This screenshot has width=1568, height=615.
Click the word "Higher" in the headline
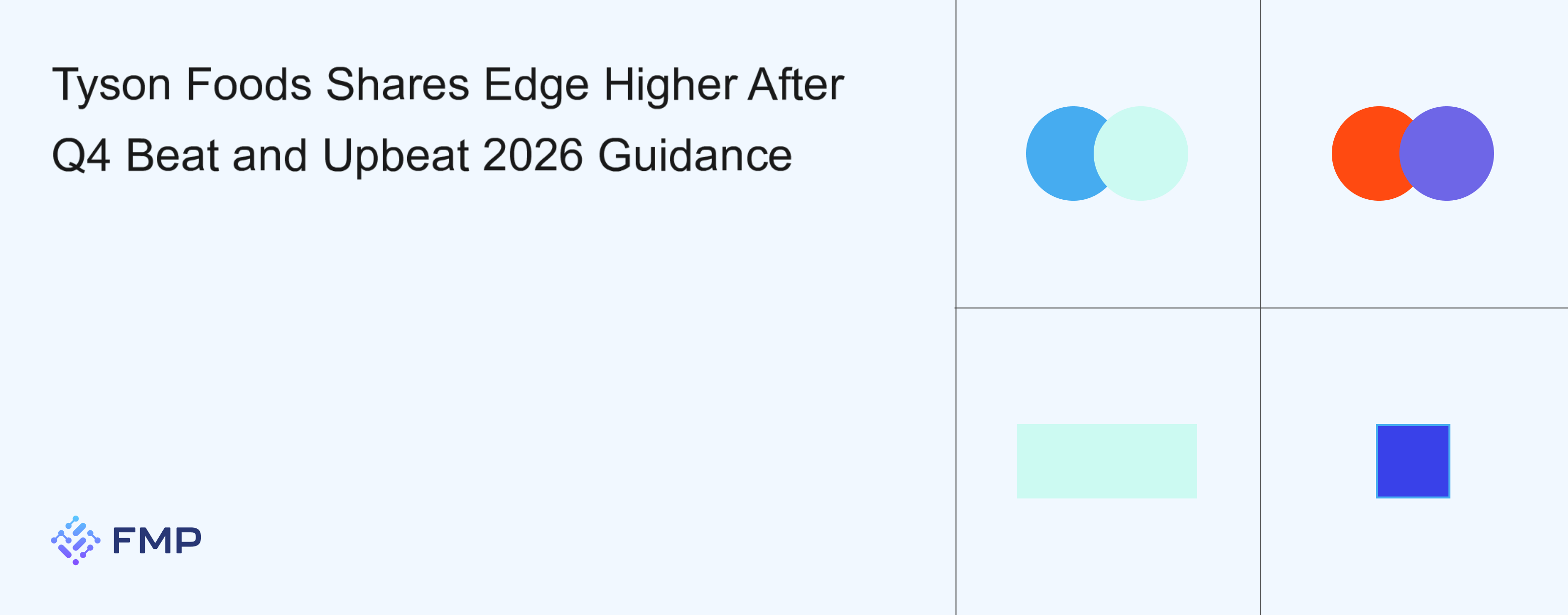(670, 85)
